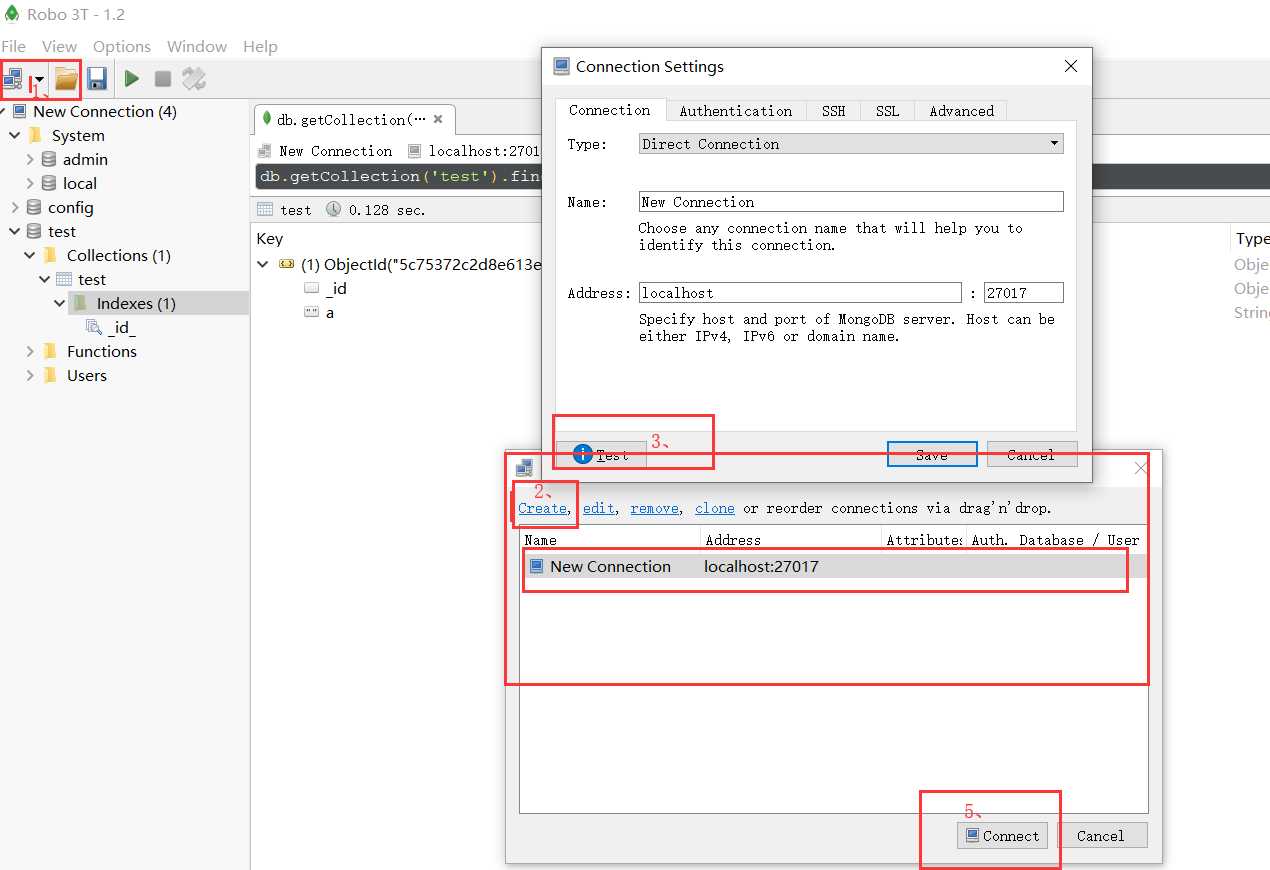Screen dimensions: 1270x870
Task: Click the clone connection link
Action: click(x=715, y=508)
